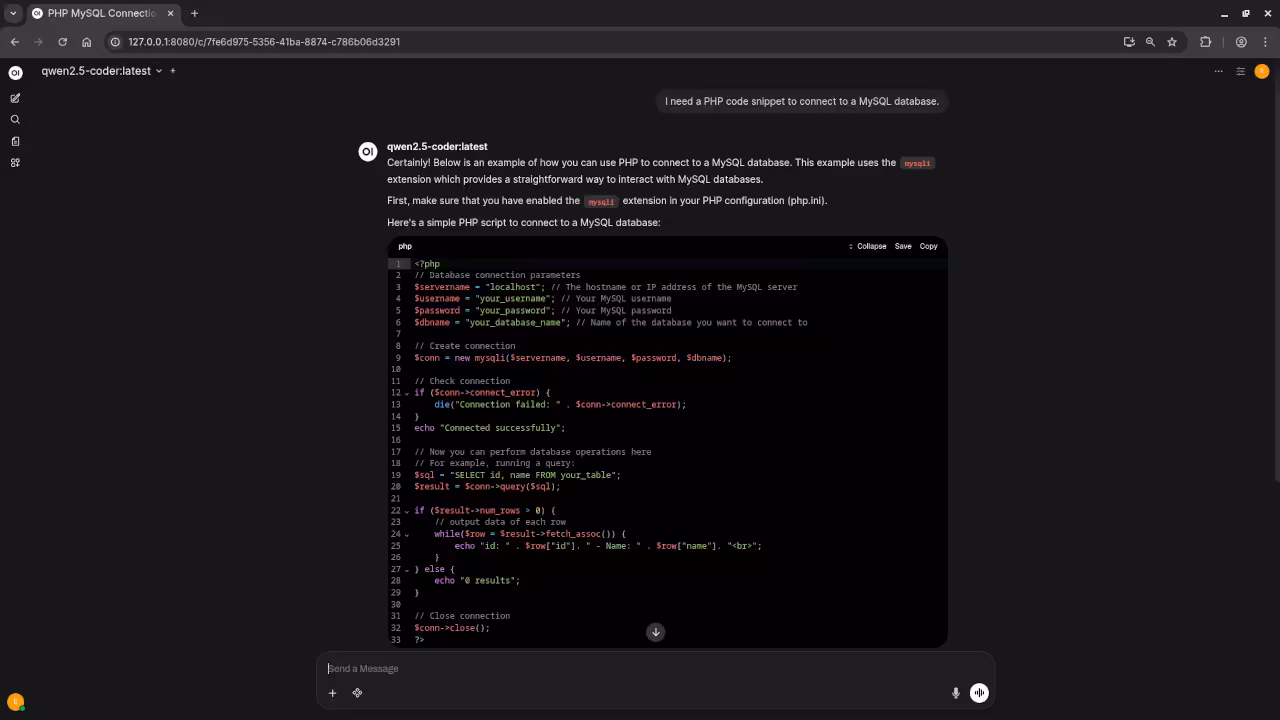Click the three-dot menu beside the avatar
The height and width of the screenshot is (720, 1280).
tap(1218, 71)
